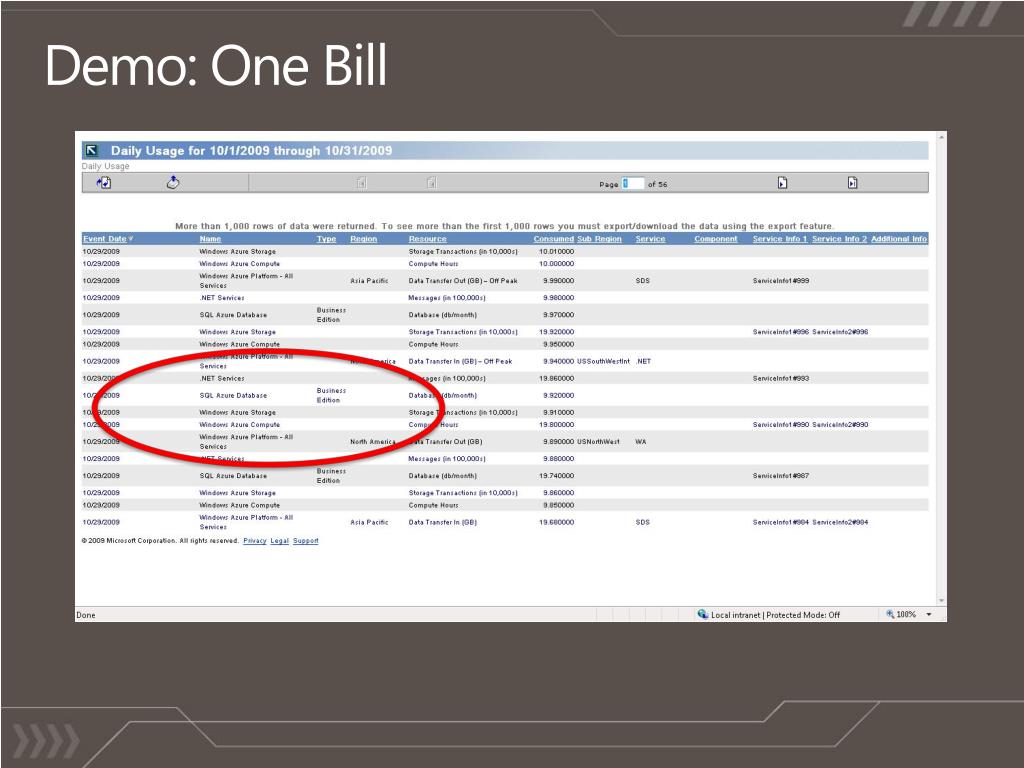This screenshot has width=1024, height=768.
Task: Click the greyed-out first page icon
Action: [362, 183]
